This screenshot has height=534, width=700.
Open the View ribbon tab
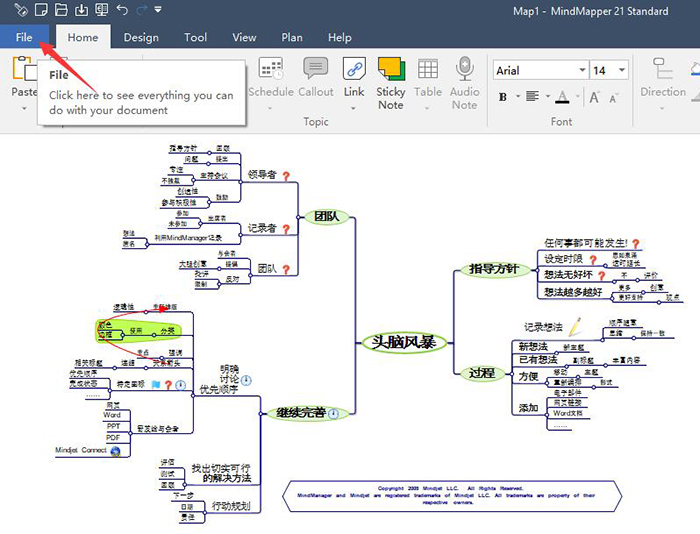point(244,38)
